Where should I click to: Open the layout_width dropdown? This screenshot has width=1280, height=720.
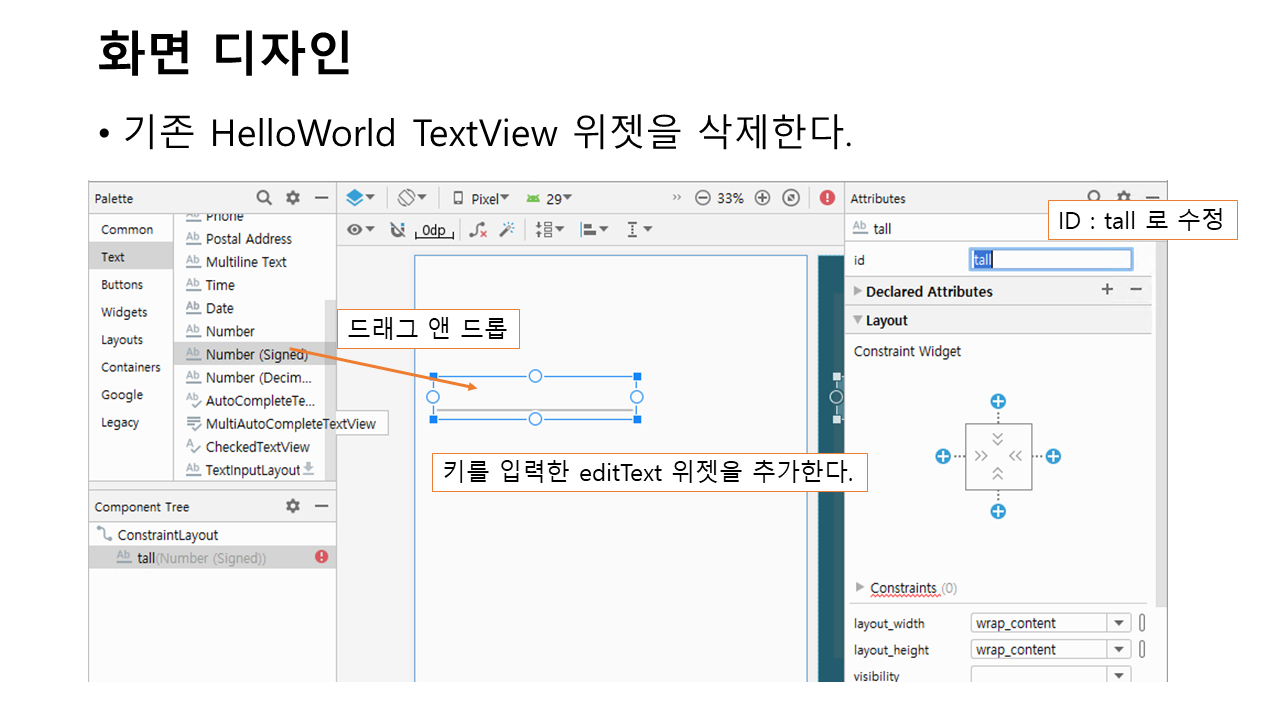pyautogui.click(x=1119, y=623)
